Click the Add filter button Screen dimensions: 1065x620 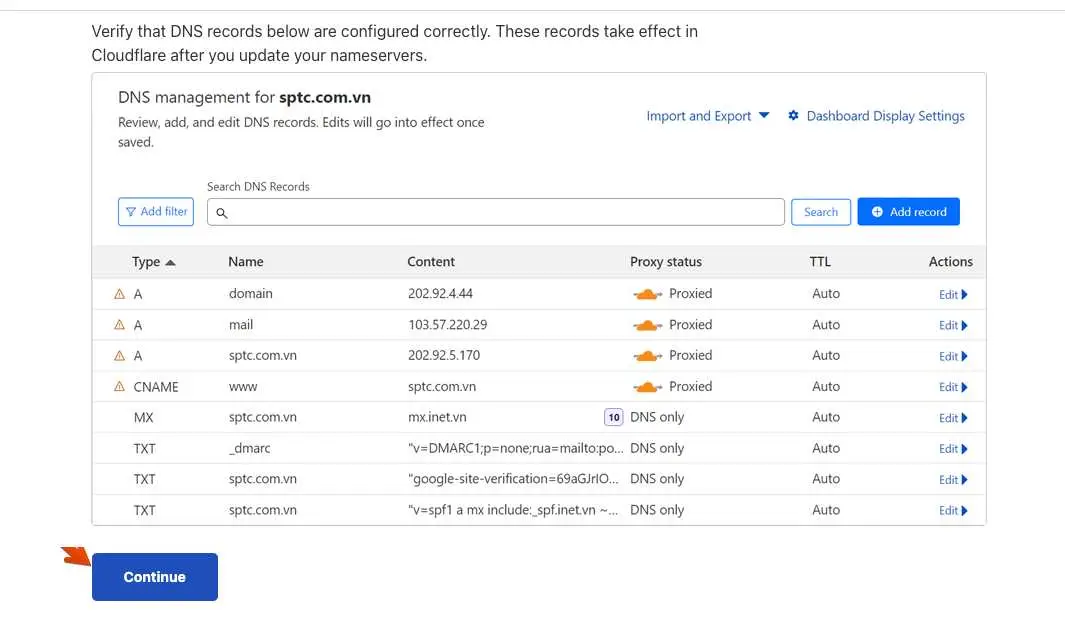click(x=156, y=212)
